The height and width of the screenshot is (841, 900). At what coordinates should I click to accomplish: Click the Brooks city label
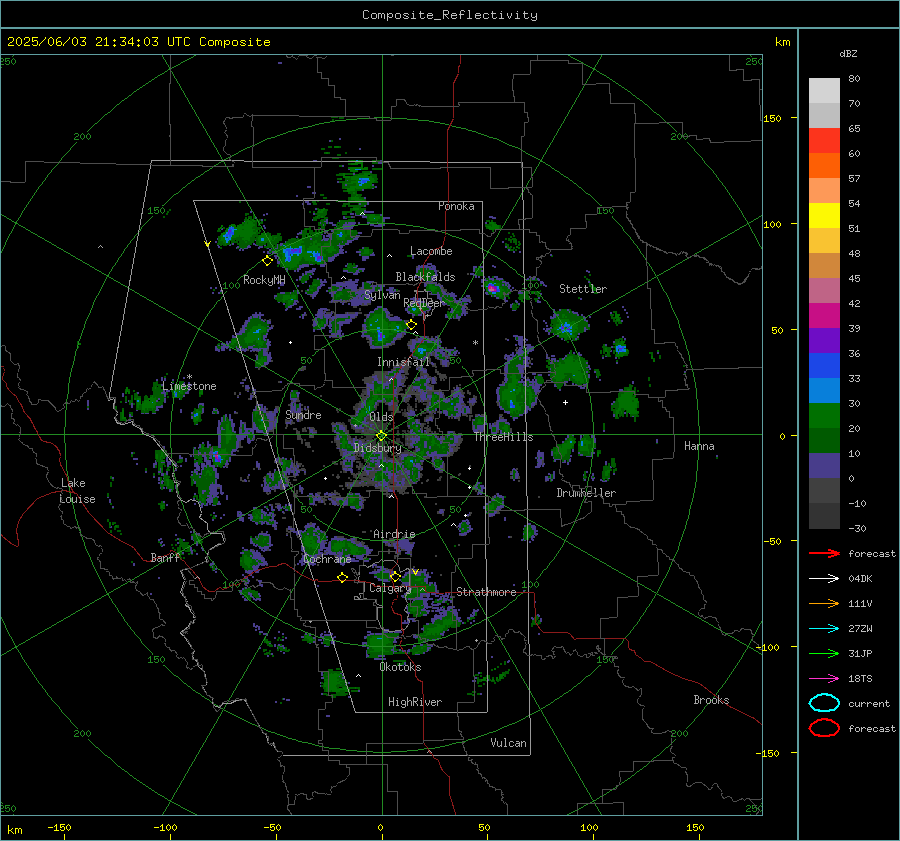click(711, 700)
